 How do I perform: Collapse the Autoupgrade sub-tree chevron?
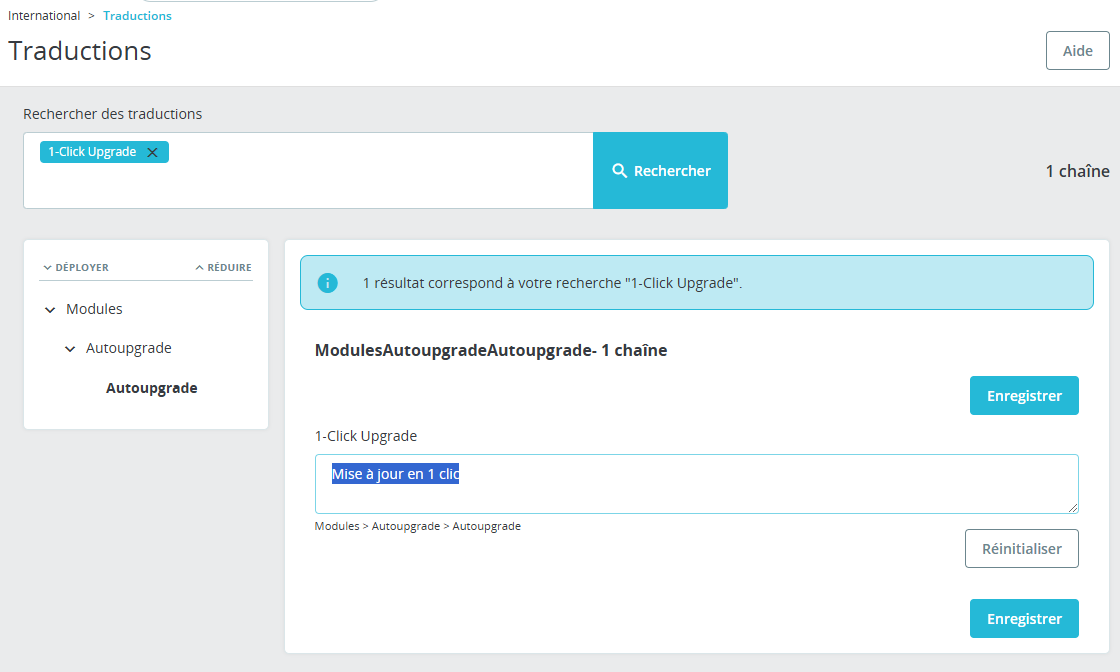pos(70,348)
